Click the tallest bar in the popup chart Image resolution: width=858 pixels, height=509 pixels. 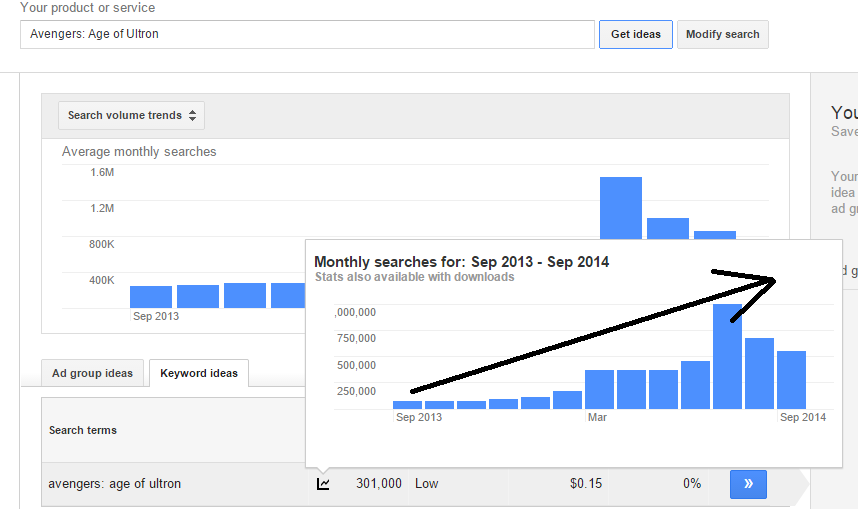(x=727, y=356)
